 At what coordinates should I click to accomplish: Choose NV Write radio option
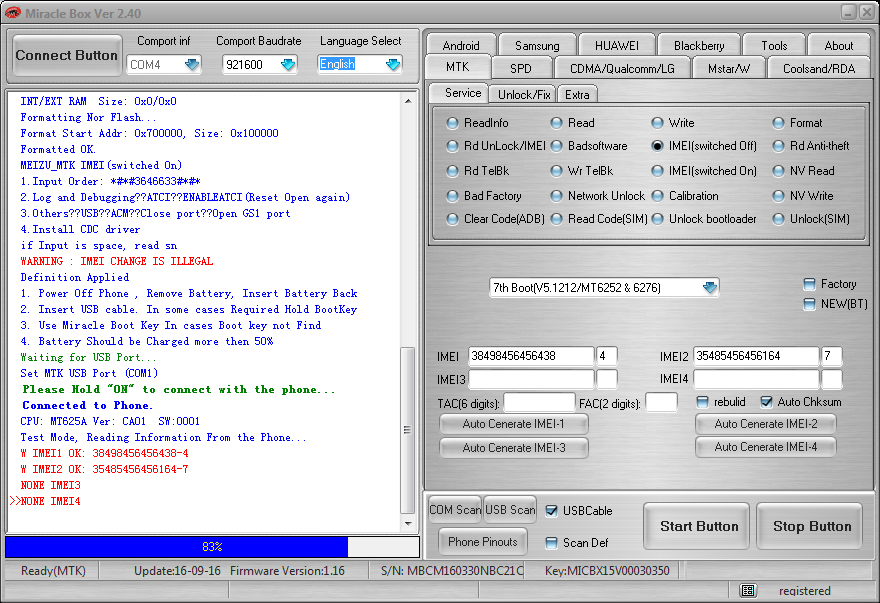(x=778, y=196)
